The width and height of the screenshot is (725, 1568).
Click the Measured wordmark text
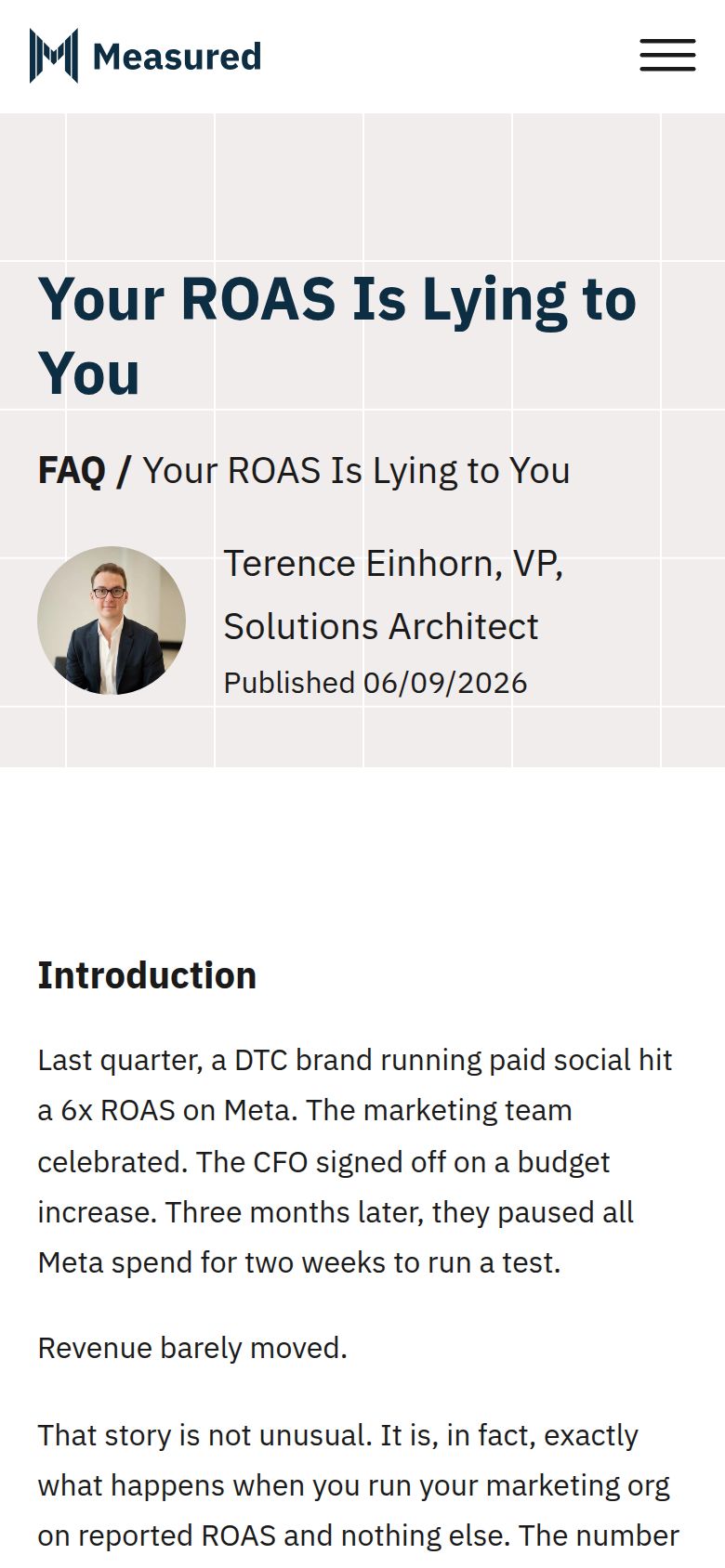(177, 57)
